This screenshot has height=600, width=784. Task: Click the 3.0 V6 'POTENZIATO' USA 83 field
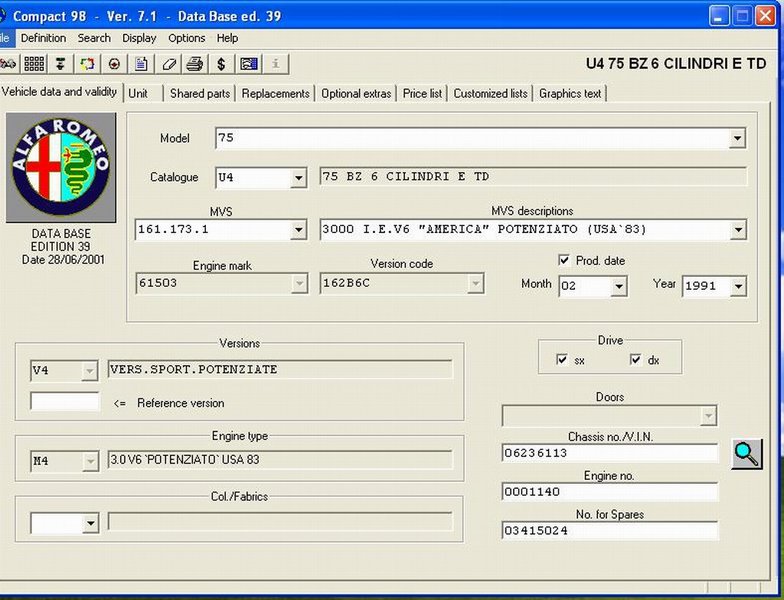pyautogui.click(x=280, y=460)
